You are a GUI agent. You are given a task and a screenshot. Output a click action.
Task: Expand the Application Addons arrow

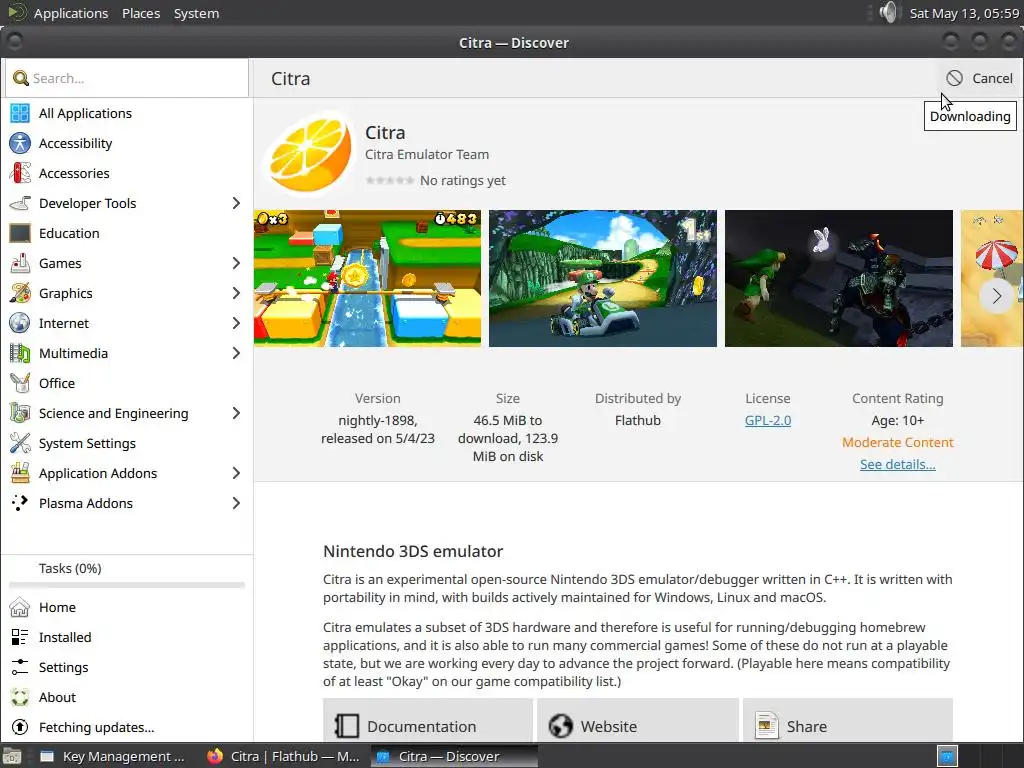click(236, 473)
